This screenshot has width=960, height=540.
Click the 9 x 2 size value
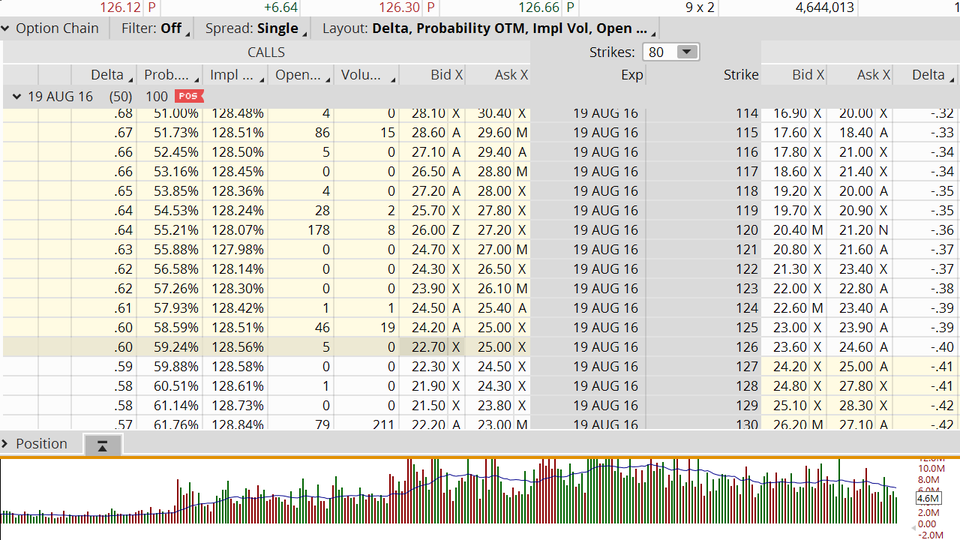click(700, 7)
